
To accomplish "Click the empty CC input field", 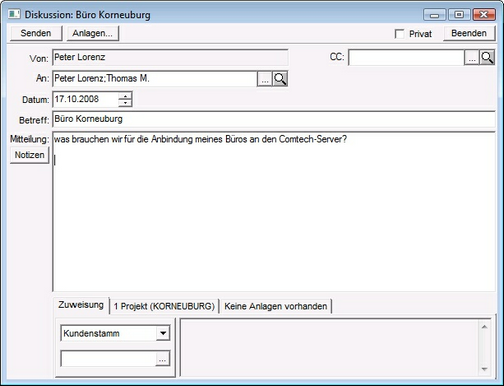I will point(406,58).
